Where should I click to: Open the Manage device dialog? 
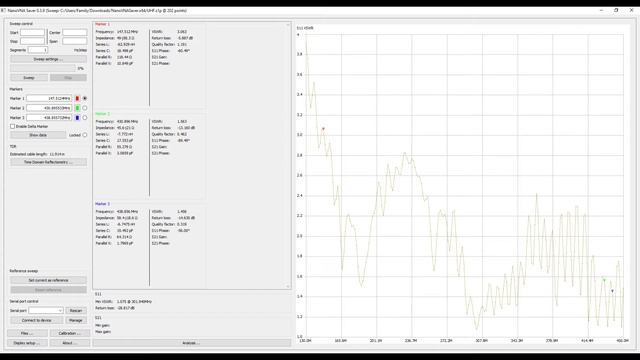click(x=76, y=320)
